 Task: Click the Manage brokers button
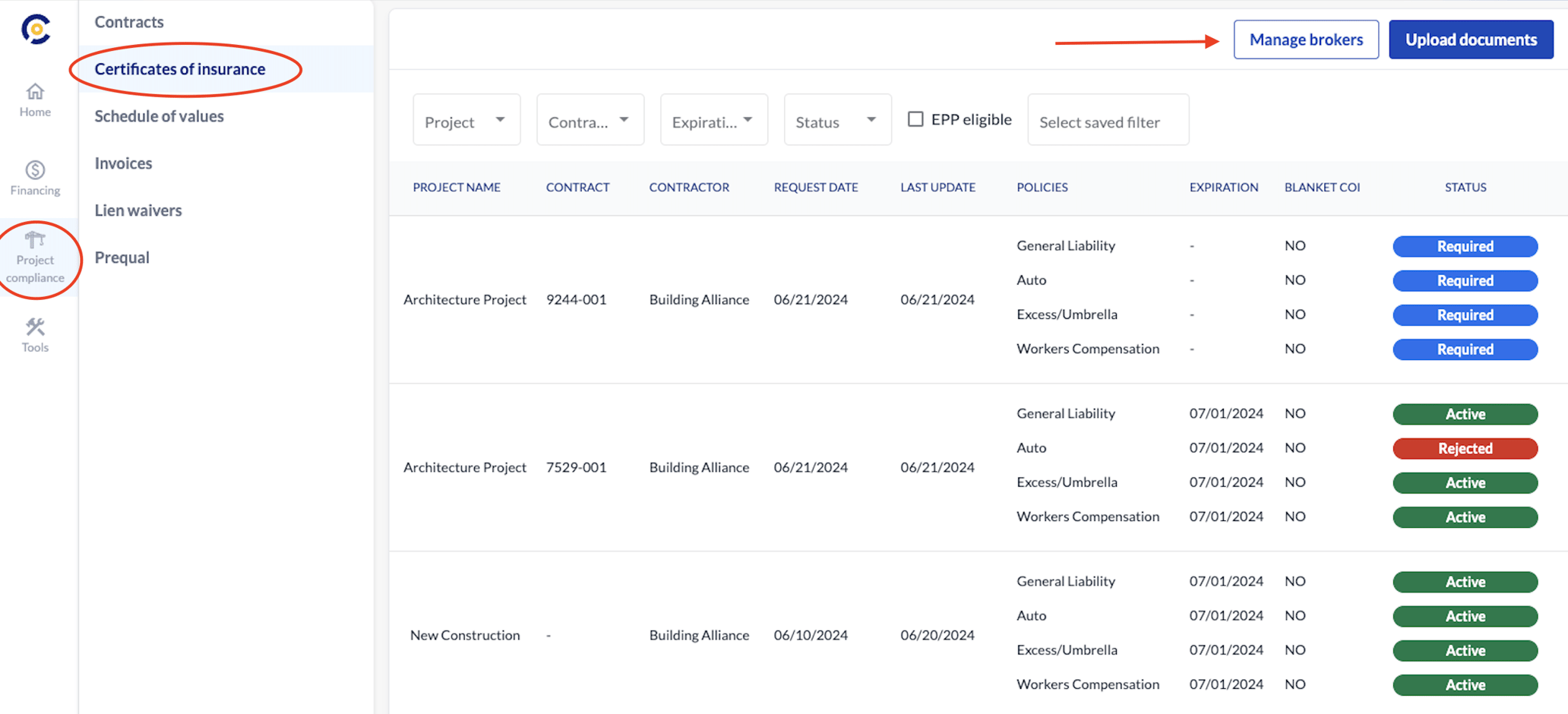click(1305, 39)
